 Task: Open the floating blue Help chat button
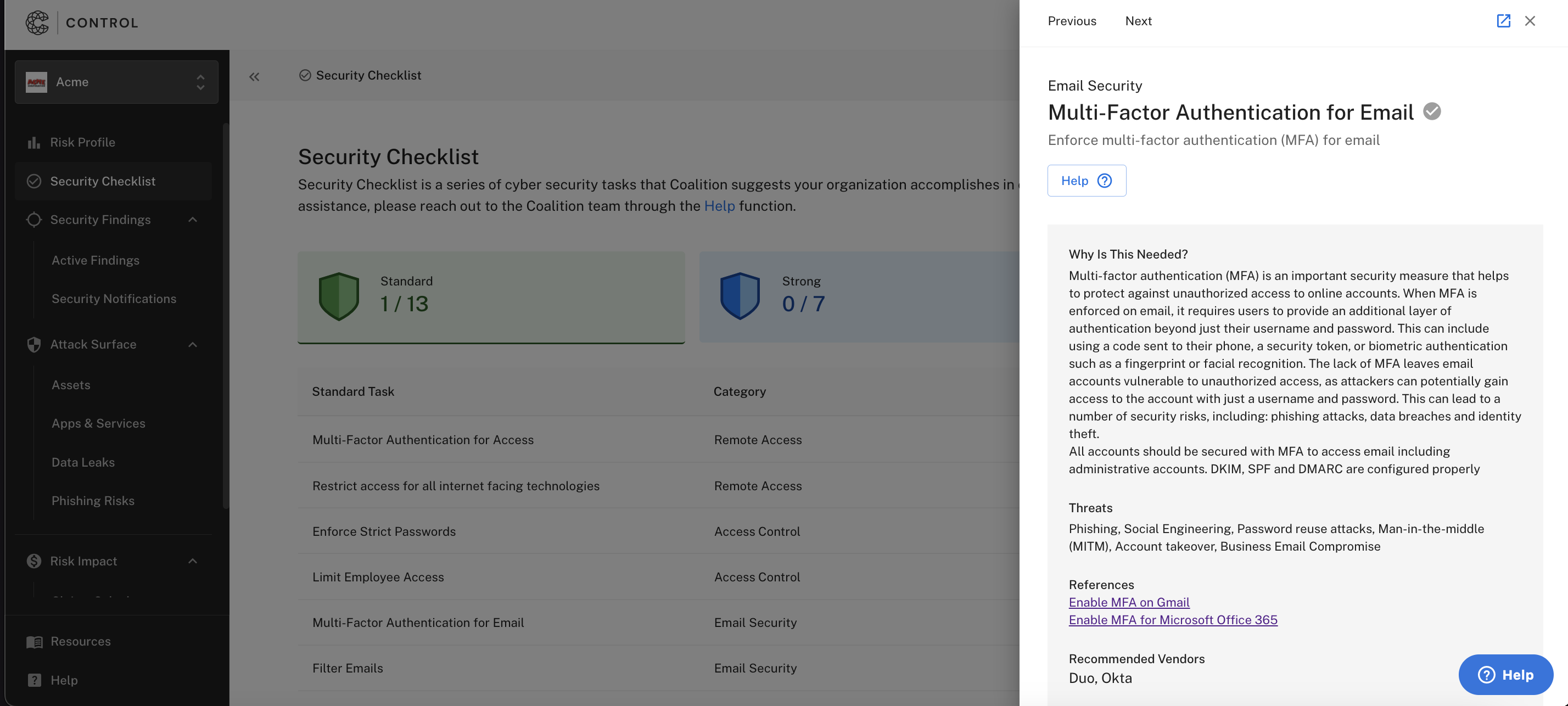tap(1505, 674)
